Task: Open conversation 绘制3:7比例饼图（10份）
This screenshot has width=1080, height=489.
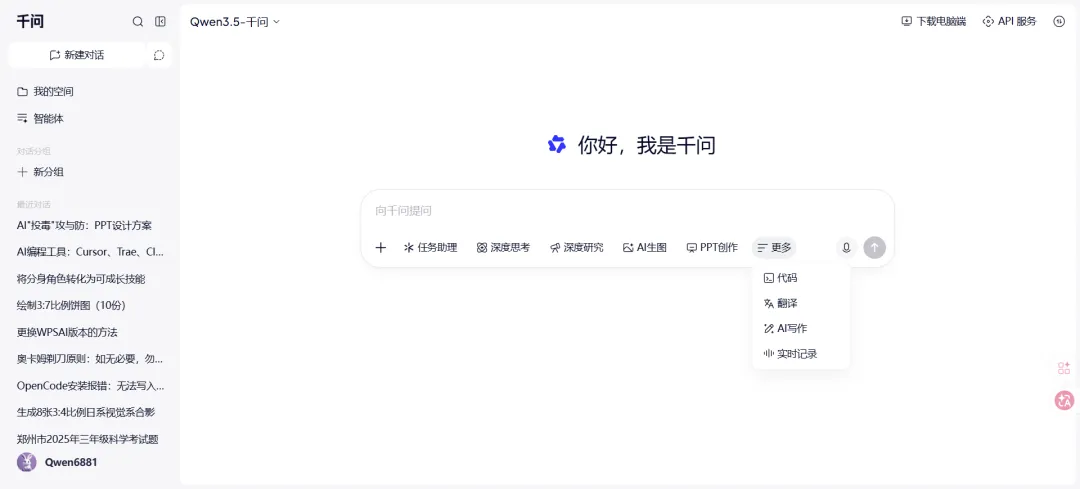Action: [x=71, y=305]
